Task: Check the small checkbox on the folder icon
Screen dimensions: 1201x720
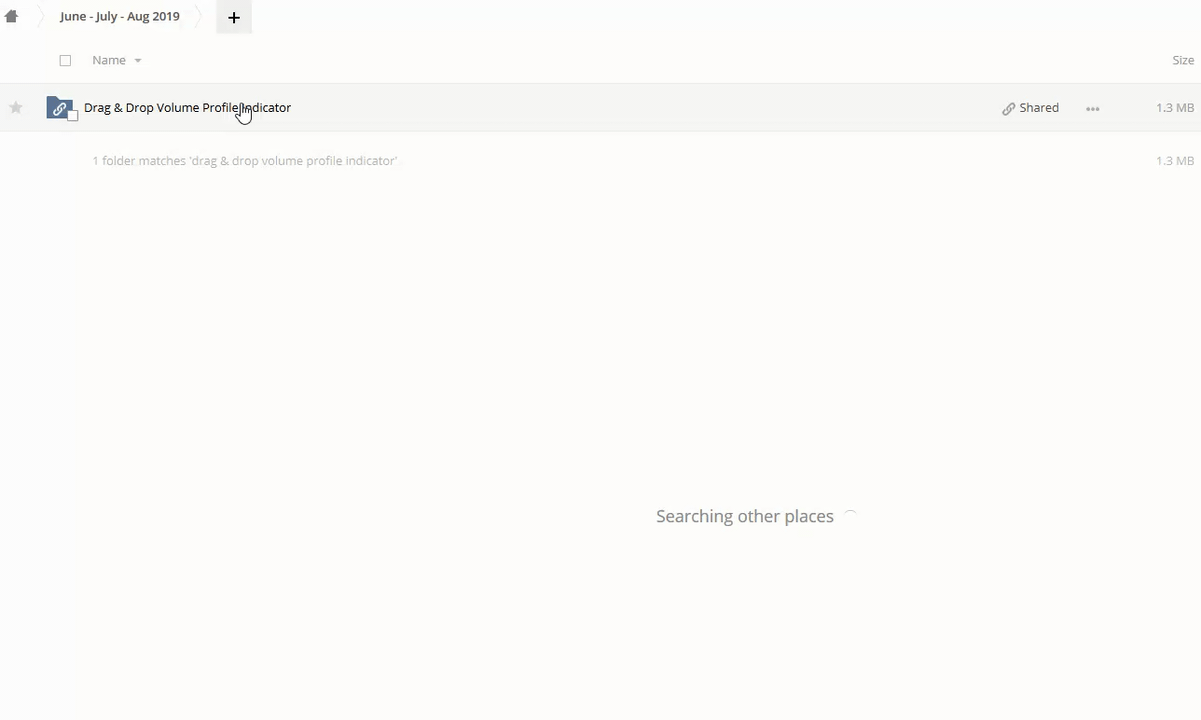Action: pos(72,116)
